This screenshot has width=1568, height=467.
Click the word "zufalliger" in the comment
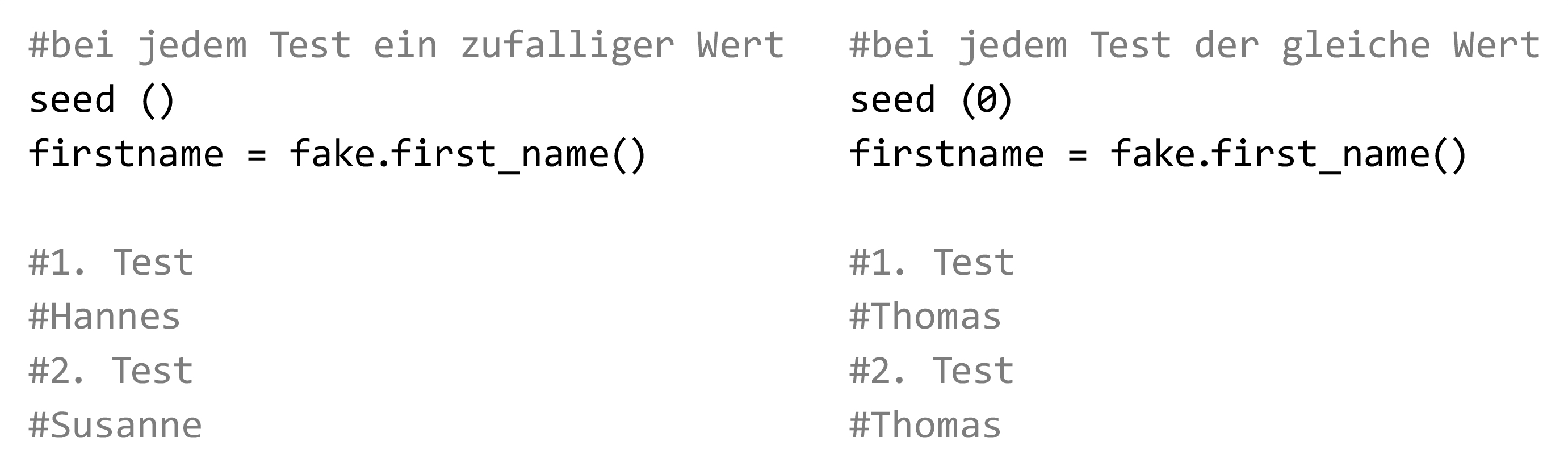coord(567,45)
